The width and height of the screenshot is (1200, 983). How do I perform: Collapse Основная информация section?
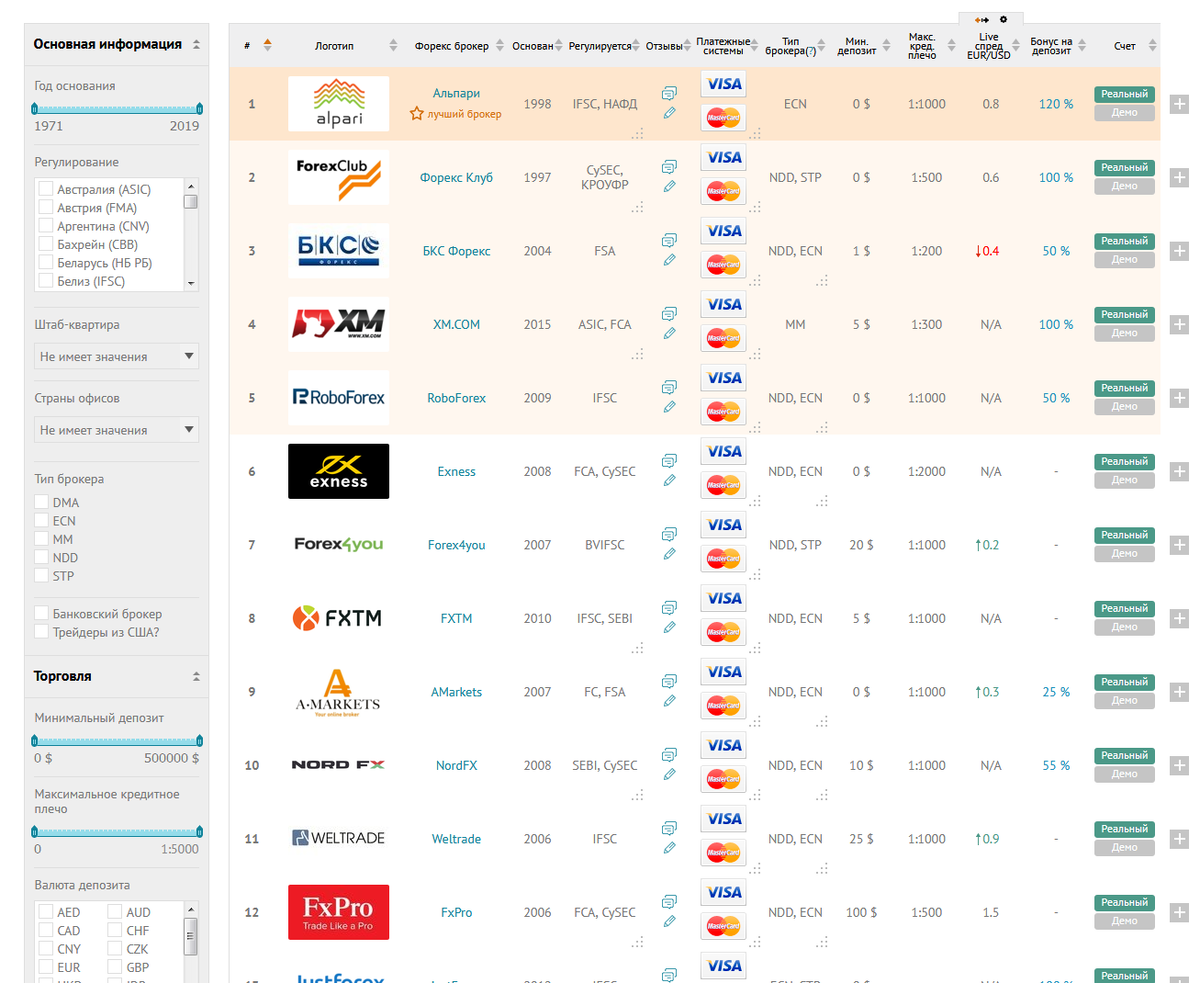click(x=196, y=45)
